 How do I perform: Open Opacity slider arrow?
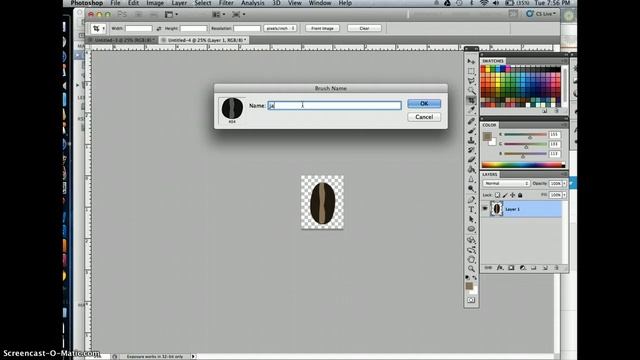click(x=564, y=183)
